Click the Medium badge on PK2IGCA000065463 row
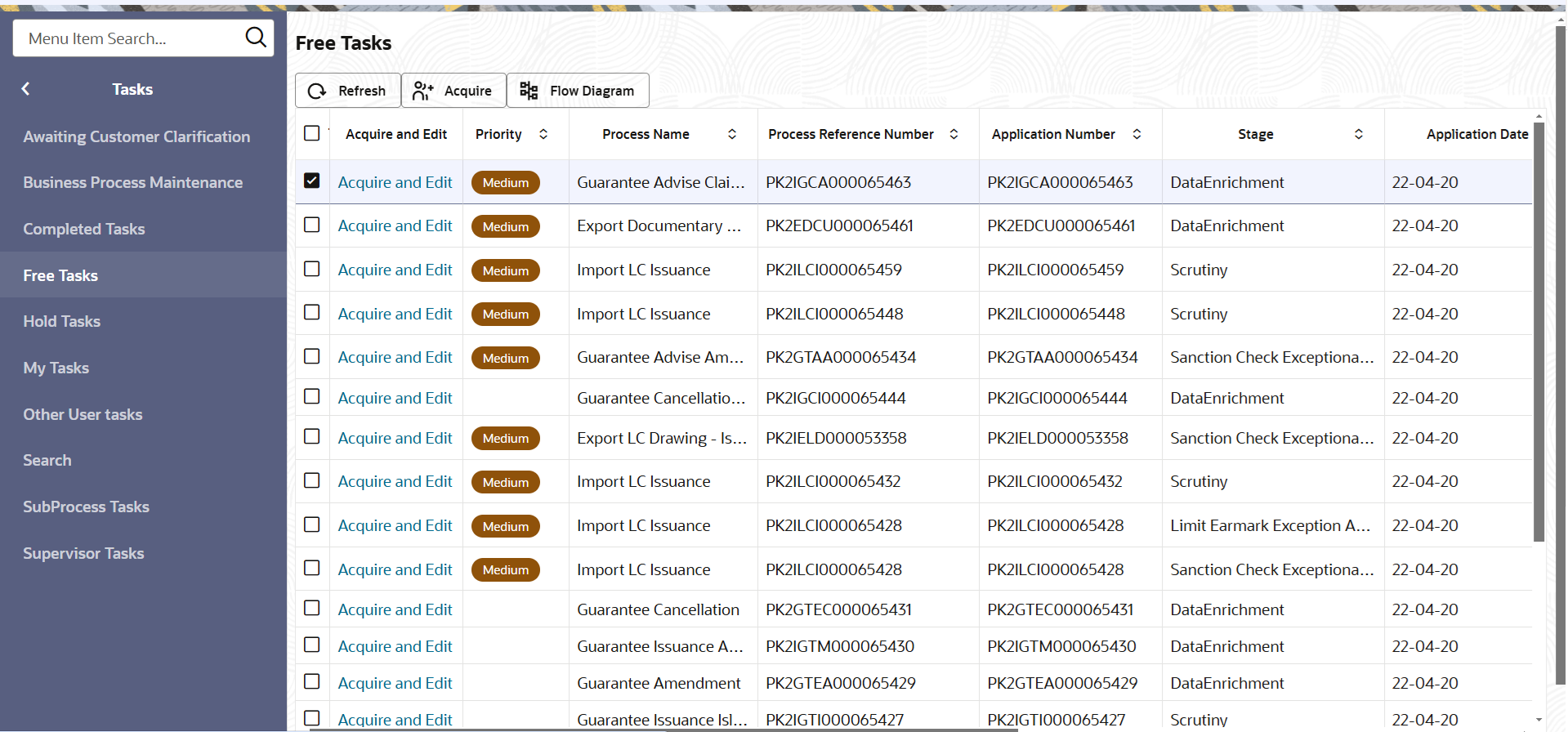 coord(506,182)
